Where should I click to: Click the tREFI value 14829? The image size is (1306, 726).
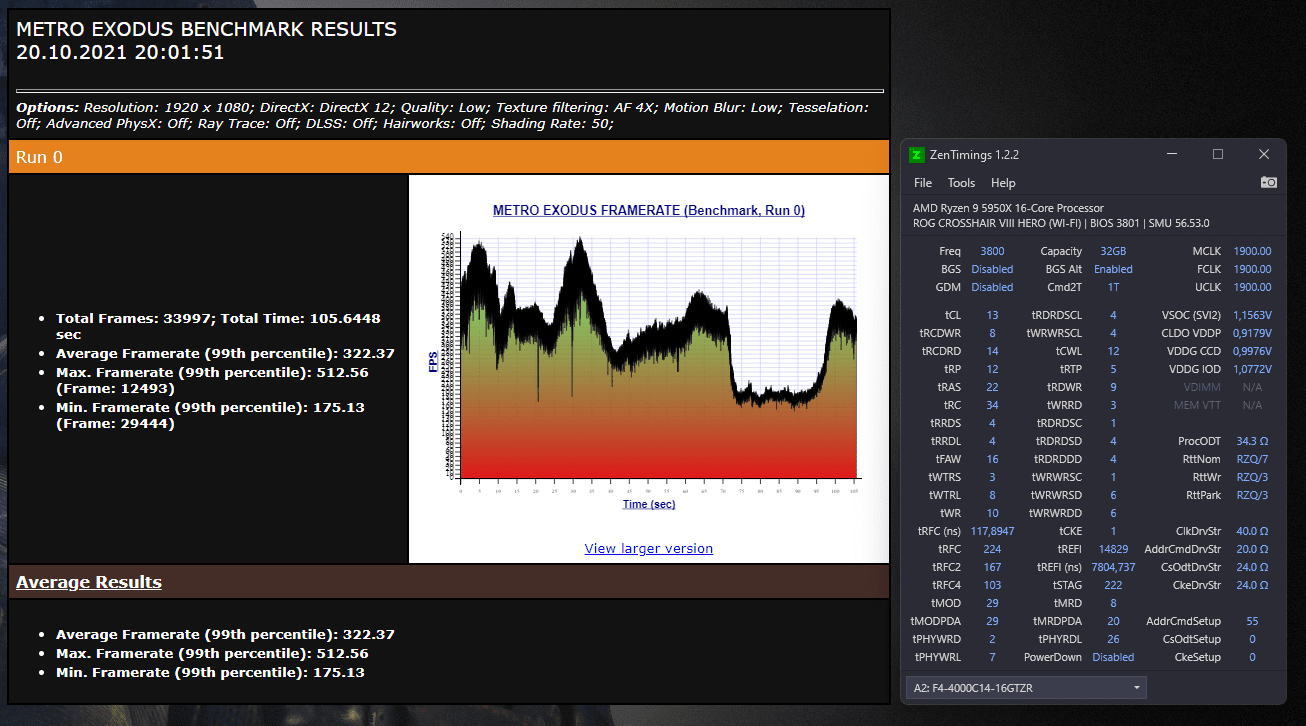coord(1113,549)
